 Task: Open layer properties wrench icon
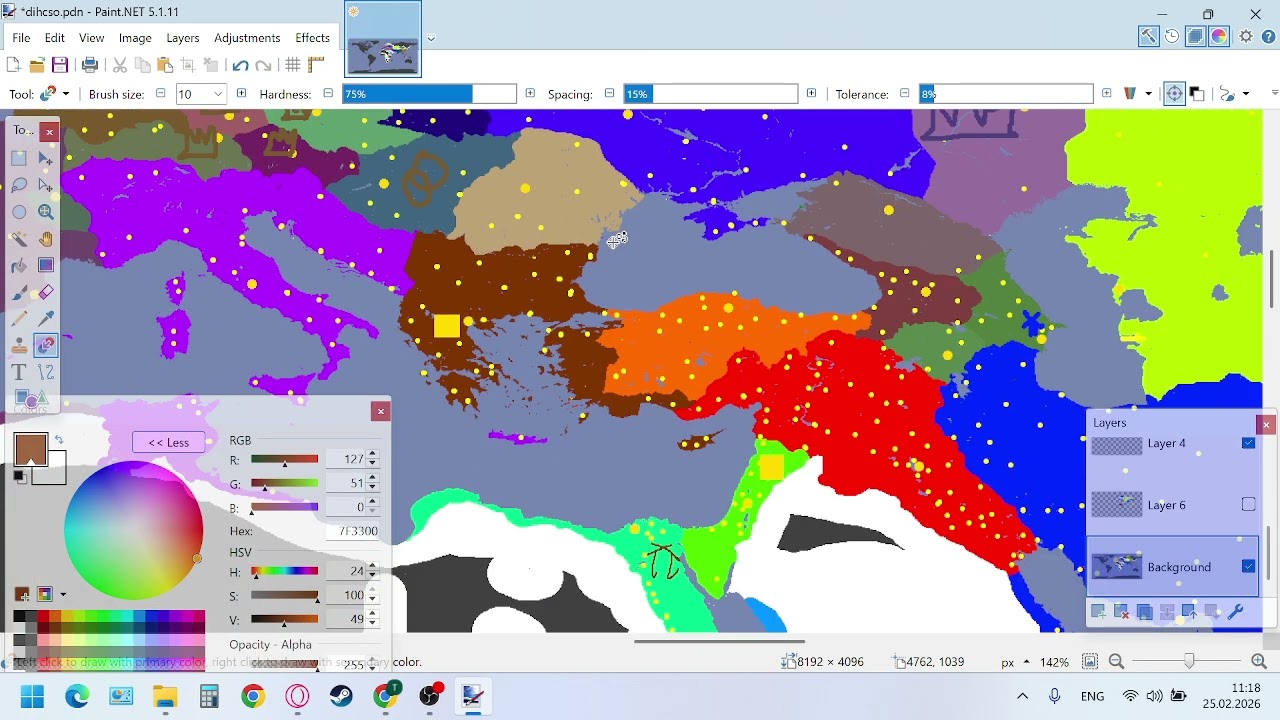(x=1236, y=612)
